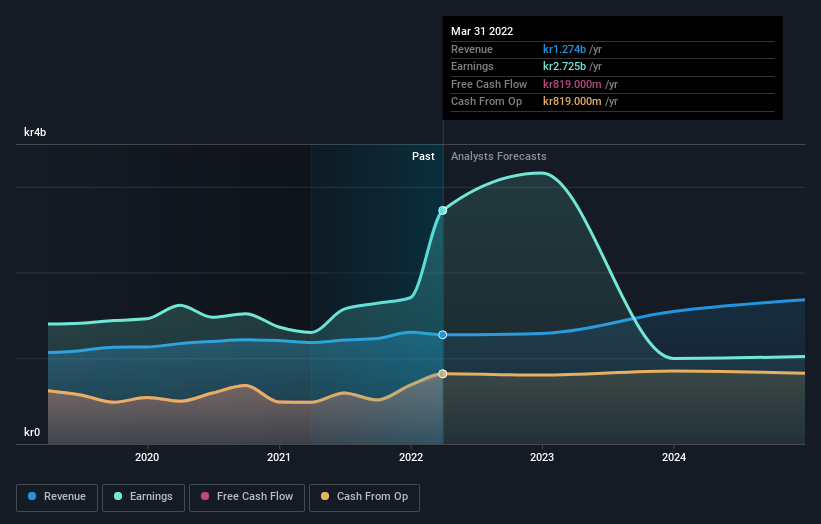821x524 pixels.
Task: Select the Earnings data point marker at Mar 2022
Action: 443,210
